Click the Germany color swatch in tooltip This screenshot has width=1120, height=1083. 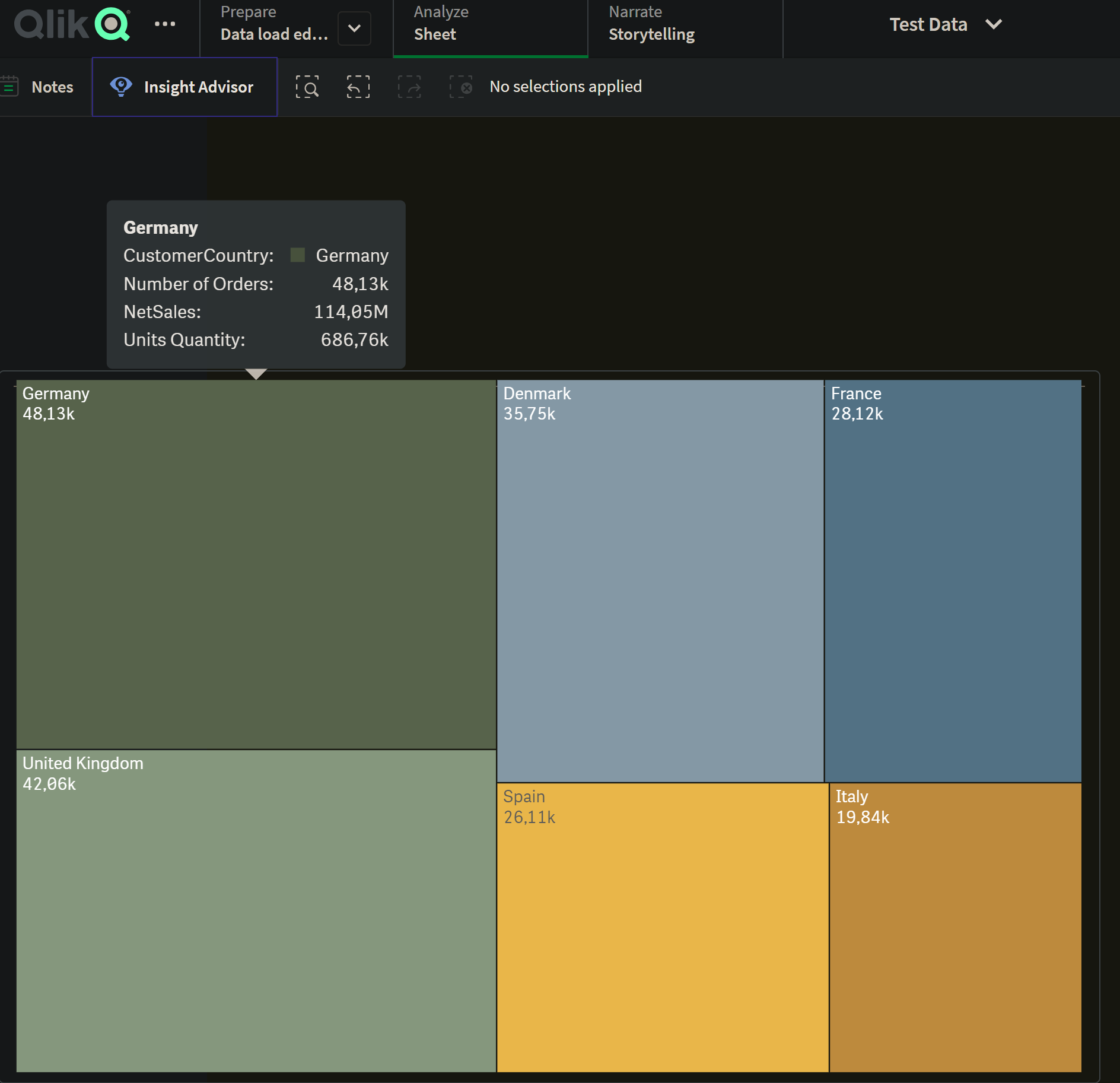click(298, 255)
